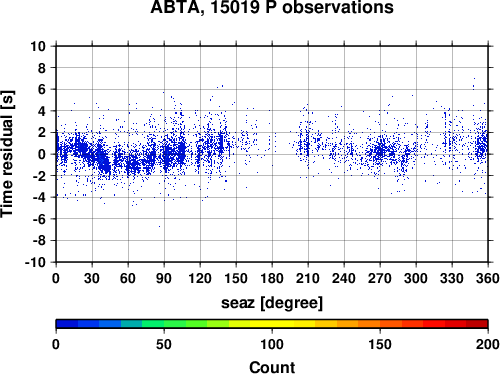This screenshot has height=374, width=500.
Task: Select the dark blue end of colorbar
Action: pyautogui.click(x=67, y=324)
